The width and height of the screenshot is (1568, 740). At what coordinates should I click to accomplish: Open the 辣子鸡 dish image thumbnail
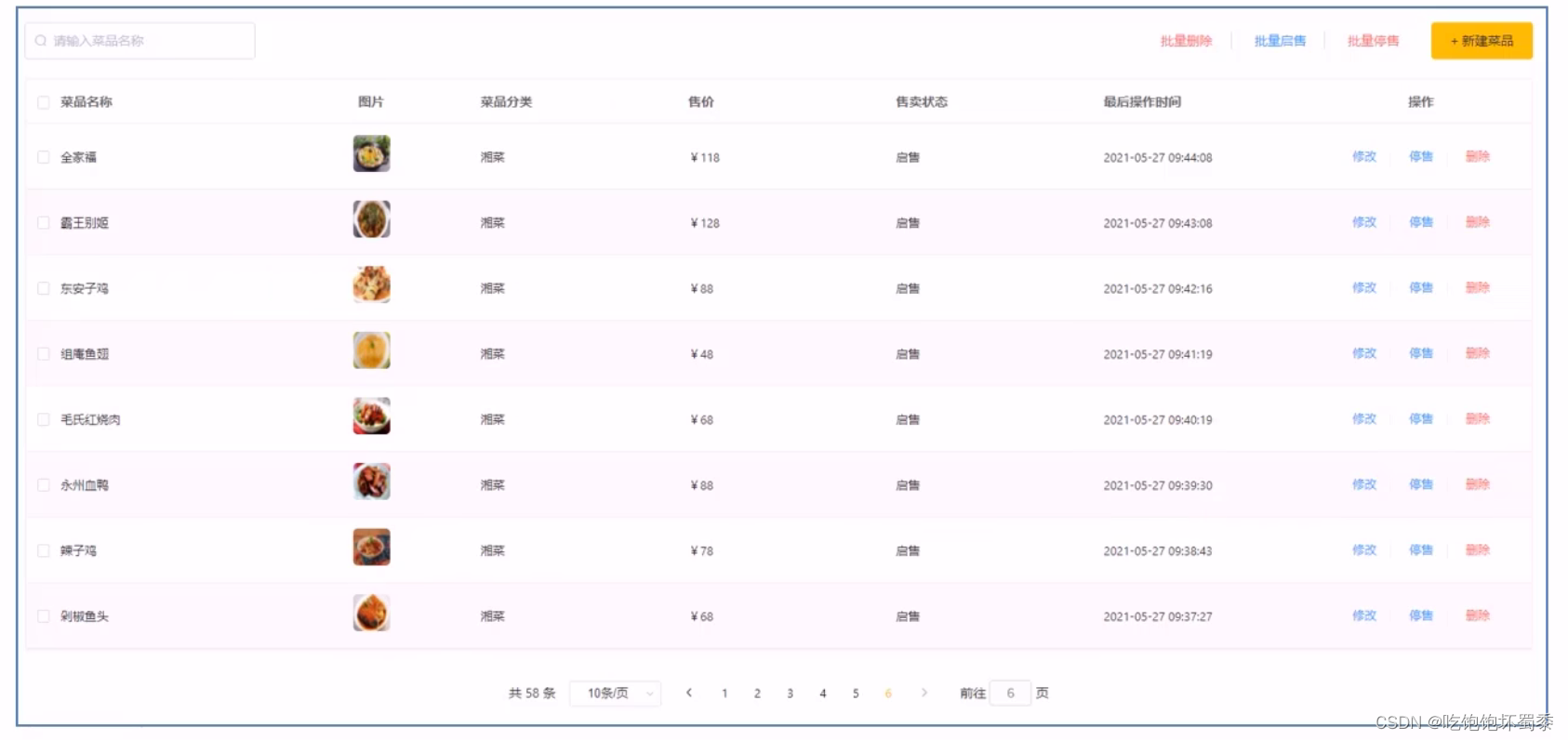click(371, 547)
